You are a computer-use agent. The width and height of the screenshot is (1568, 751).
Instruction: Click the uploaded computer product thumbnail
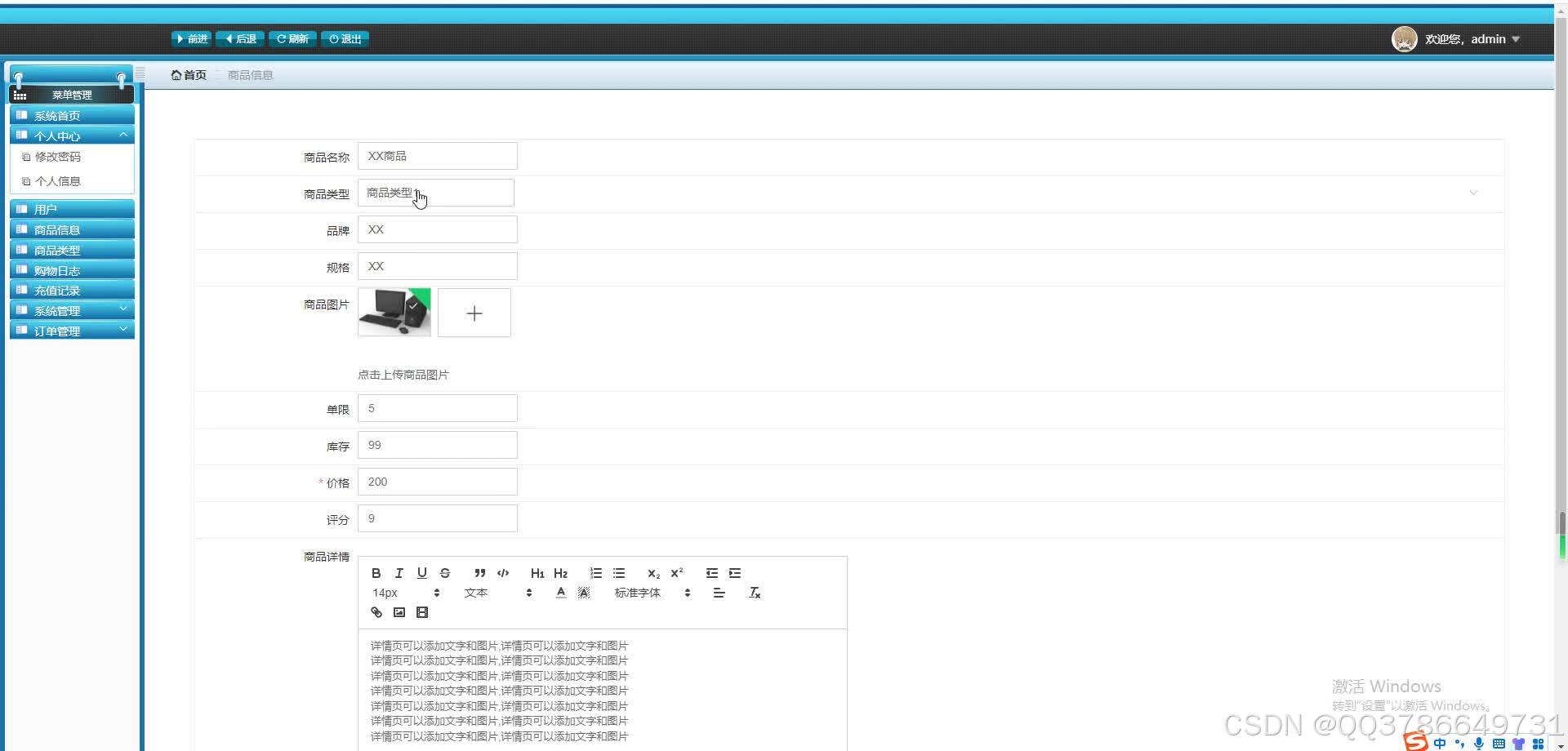[x=394, y=312]
